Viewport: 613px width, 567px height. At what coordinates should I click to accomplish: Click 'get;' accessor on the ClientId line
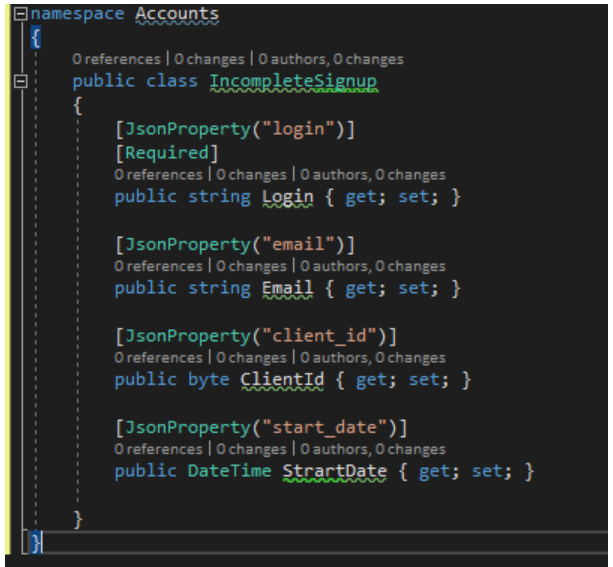pos(376,380)
